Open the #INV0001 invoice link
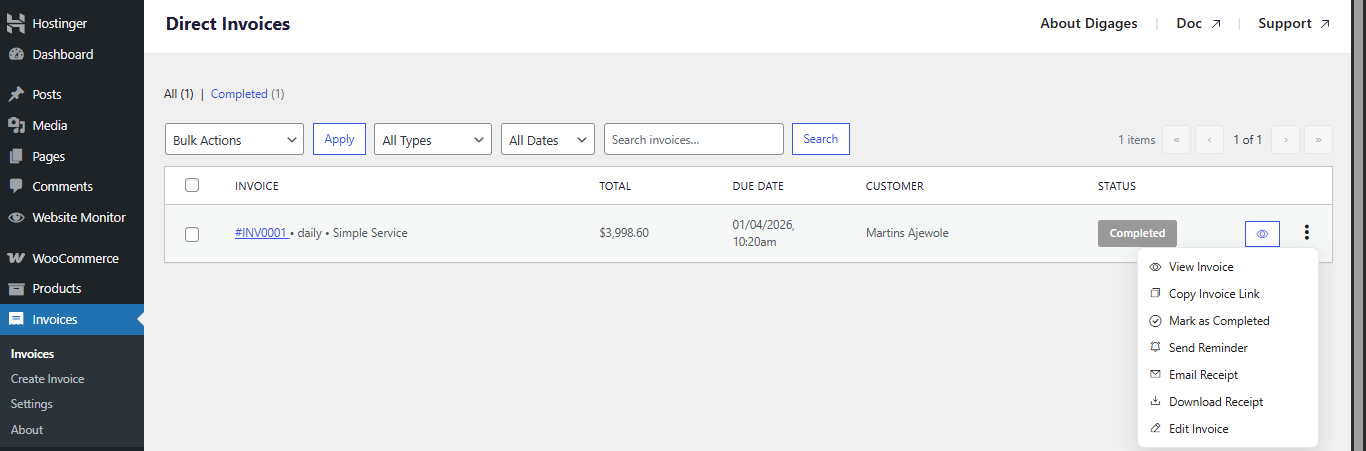 click(x=261, y=233)
